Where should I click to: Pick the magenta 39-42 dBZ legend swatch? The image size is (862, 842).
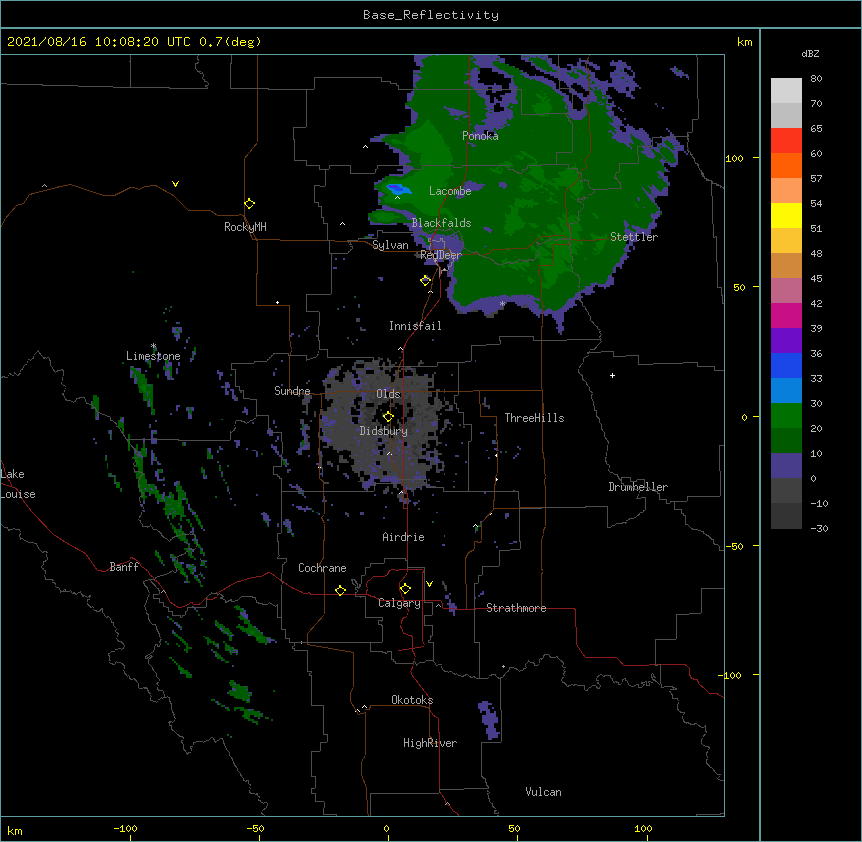[x=786, y=315]
